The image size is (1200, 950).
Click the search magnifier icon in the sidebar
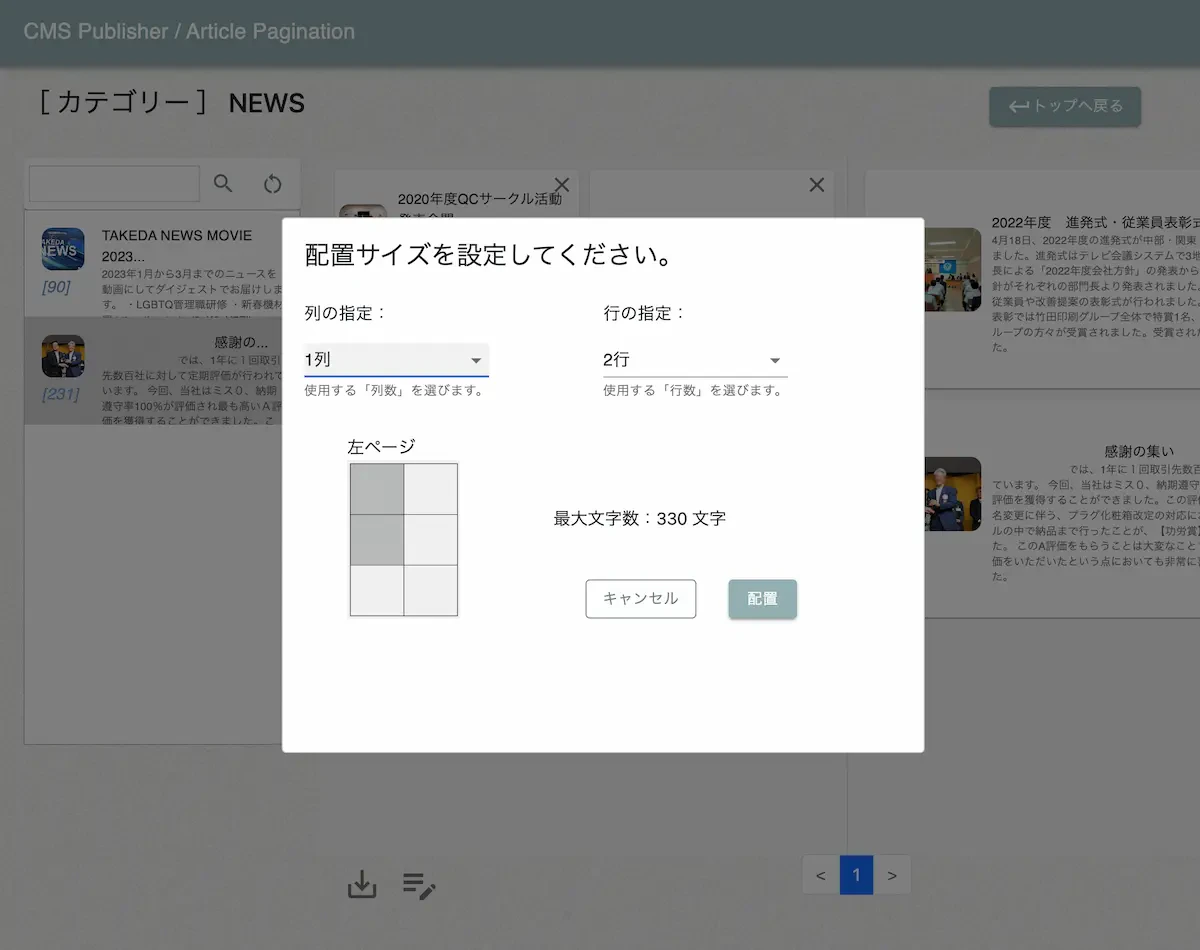tap(222, 183)
